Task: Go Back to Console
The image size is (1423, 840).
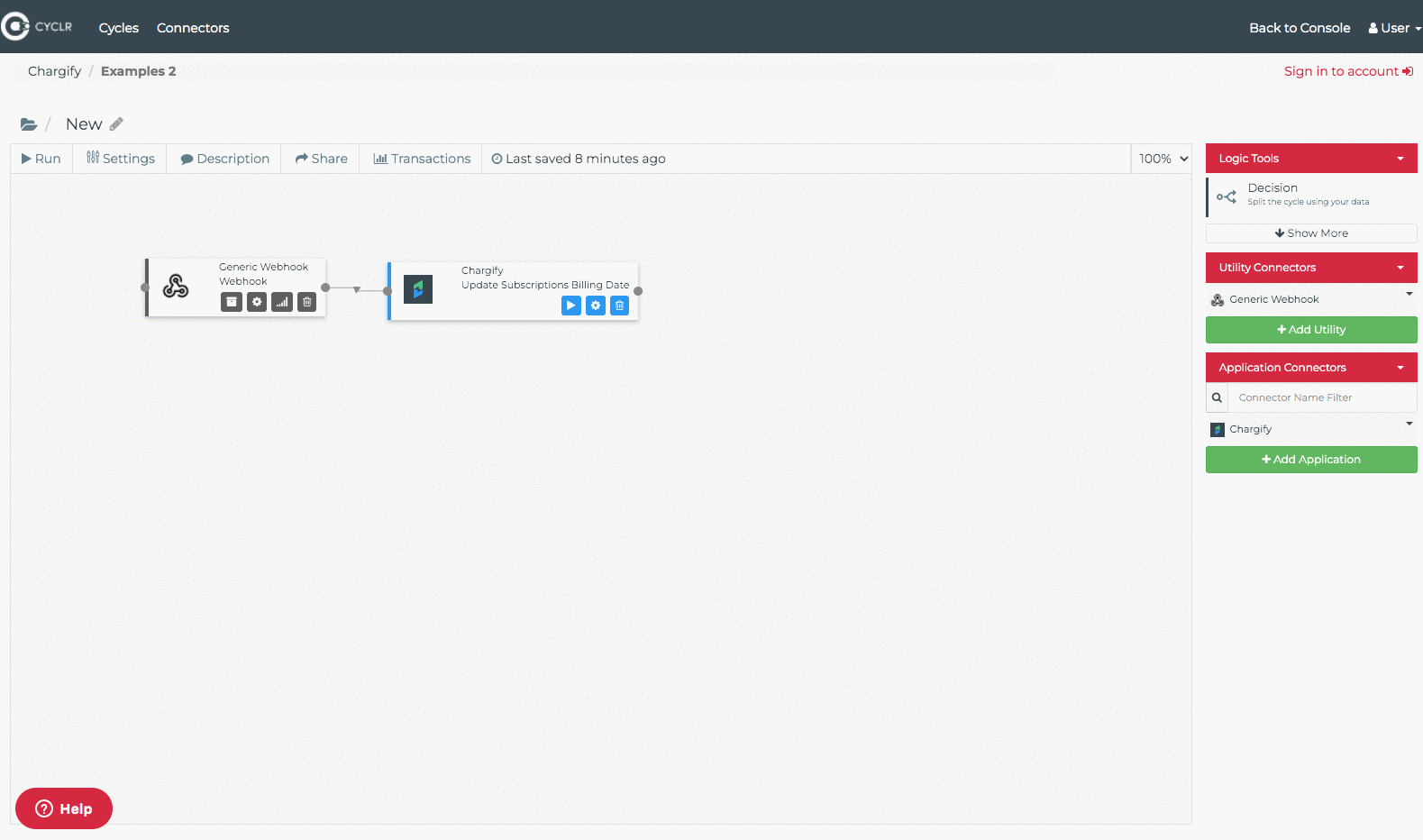Action: pos(1300,28)
